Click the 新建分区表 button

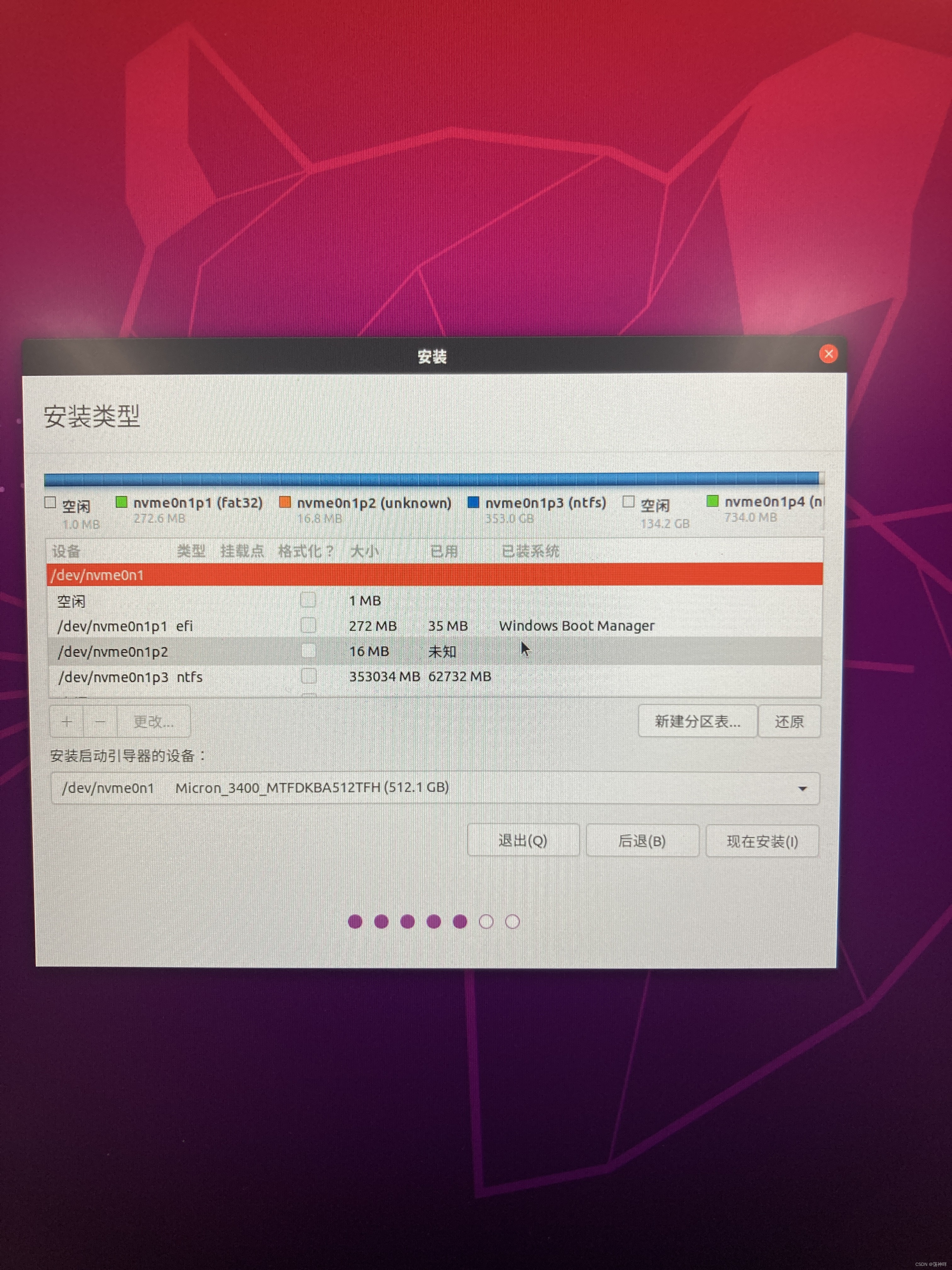(x=697, y=721)
